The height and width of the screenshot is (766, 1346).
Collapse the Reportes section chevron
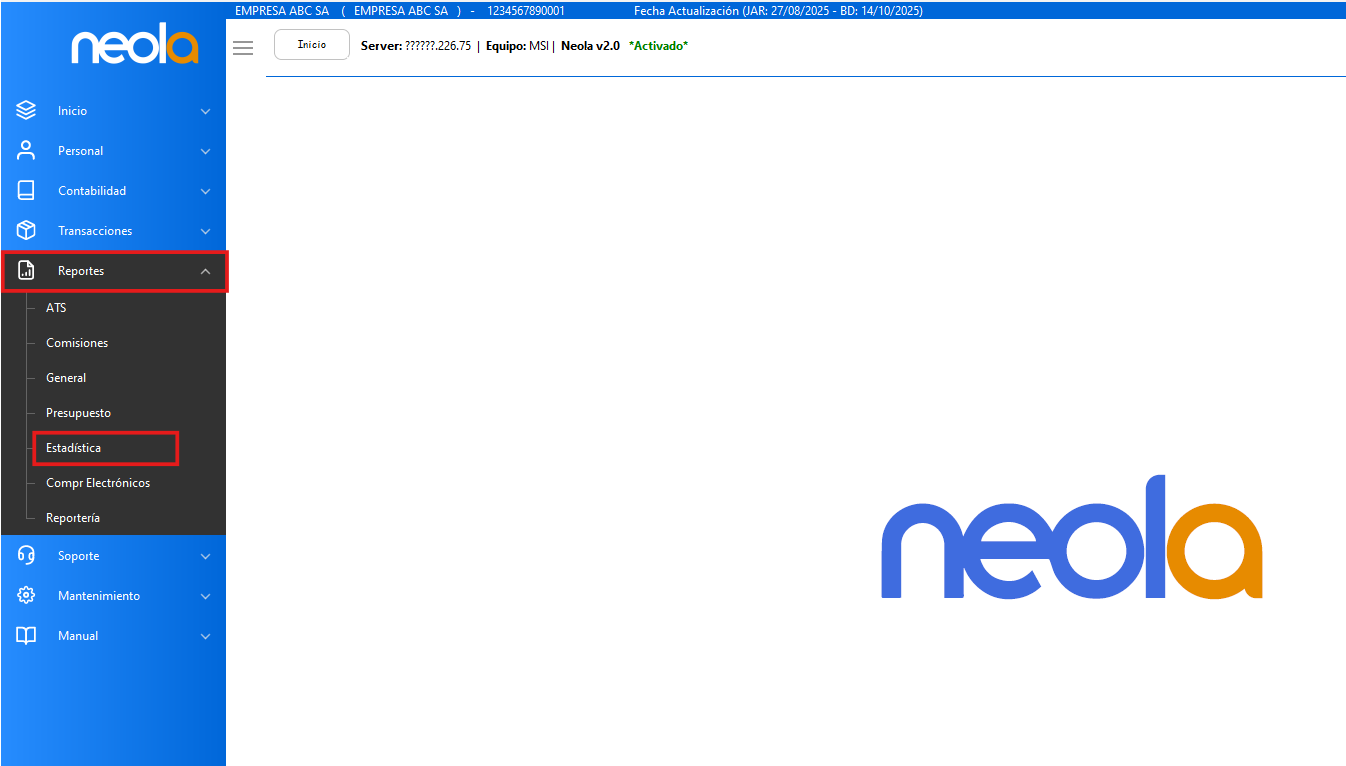point(205,272)
